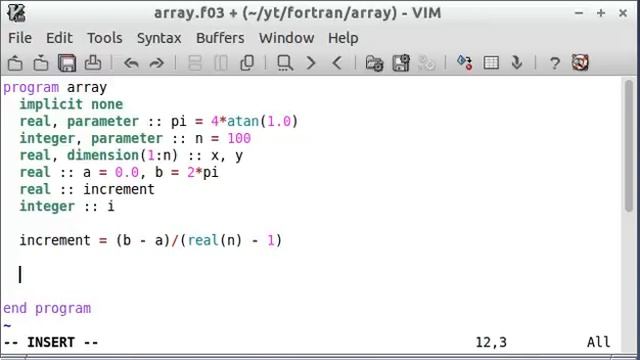Screen dimensions: 640x360
Task: Maximize the VIM window with plus button
Action: (601, 13)
